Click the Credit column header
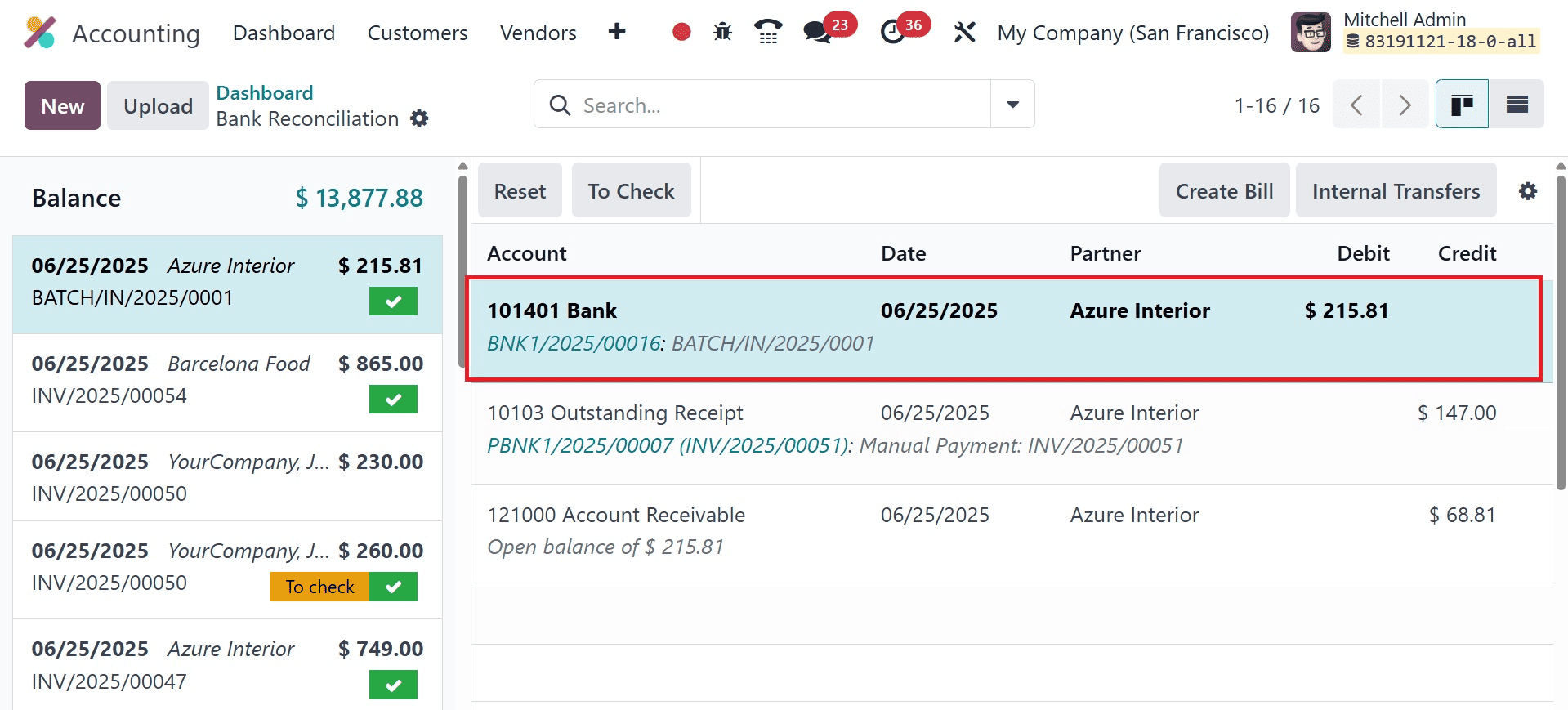The width and height of the screenshot is (1568, 710). click(1467, 253)
